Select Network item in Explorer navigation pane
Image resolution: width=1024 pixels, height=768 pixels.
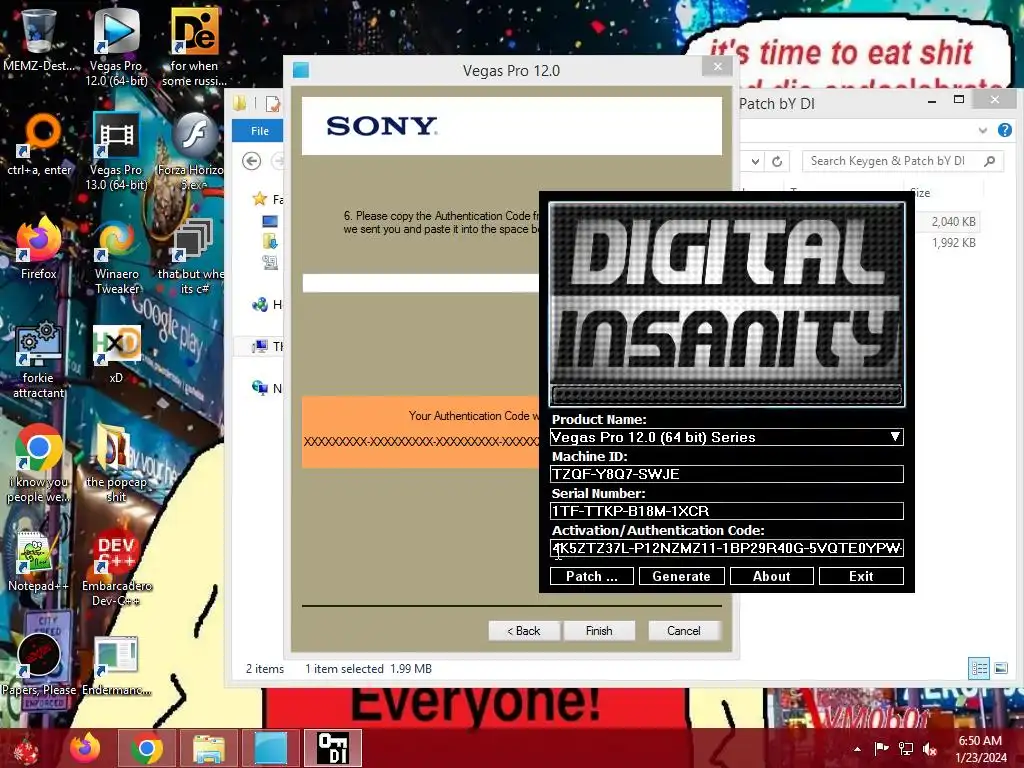tap(267, 388)
